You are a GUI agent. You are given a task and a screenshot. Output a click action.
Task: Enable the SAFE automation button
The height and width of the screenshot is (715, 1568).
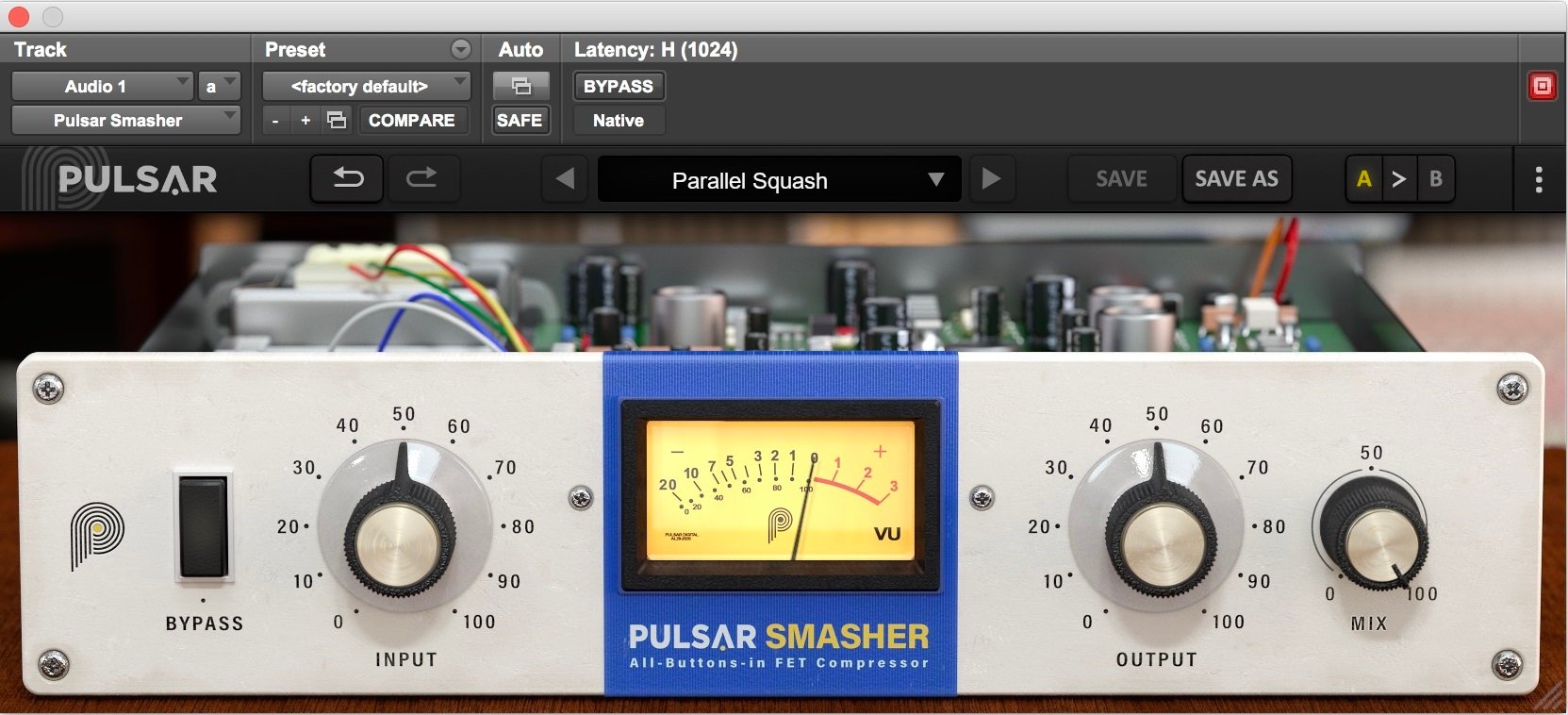click(520, 120)
